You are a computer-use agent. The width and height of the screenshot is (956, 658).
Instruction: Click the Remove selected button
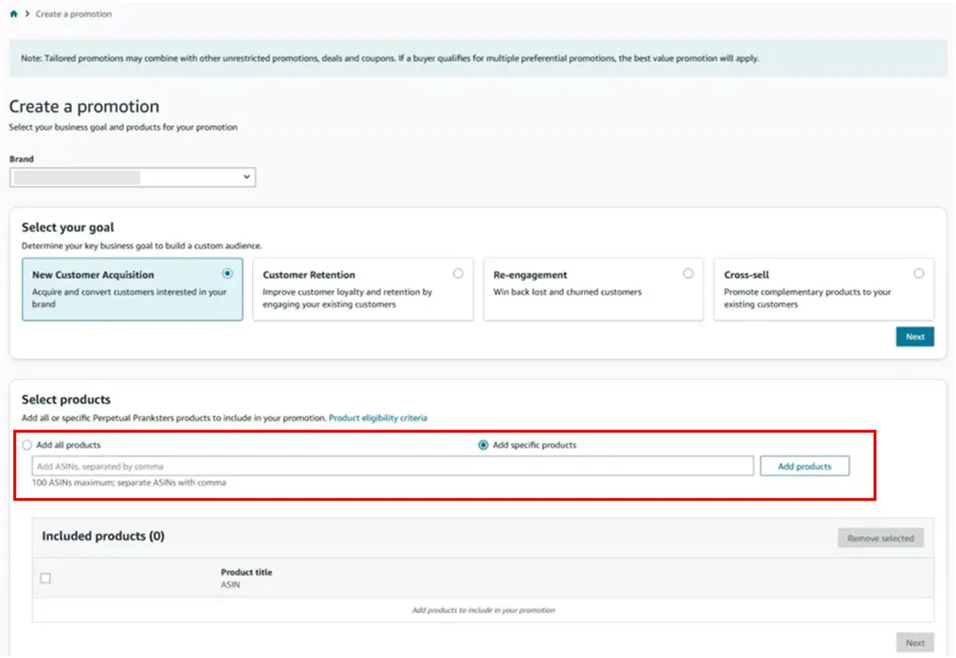coord(880,538)
